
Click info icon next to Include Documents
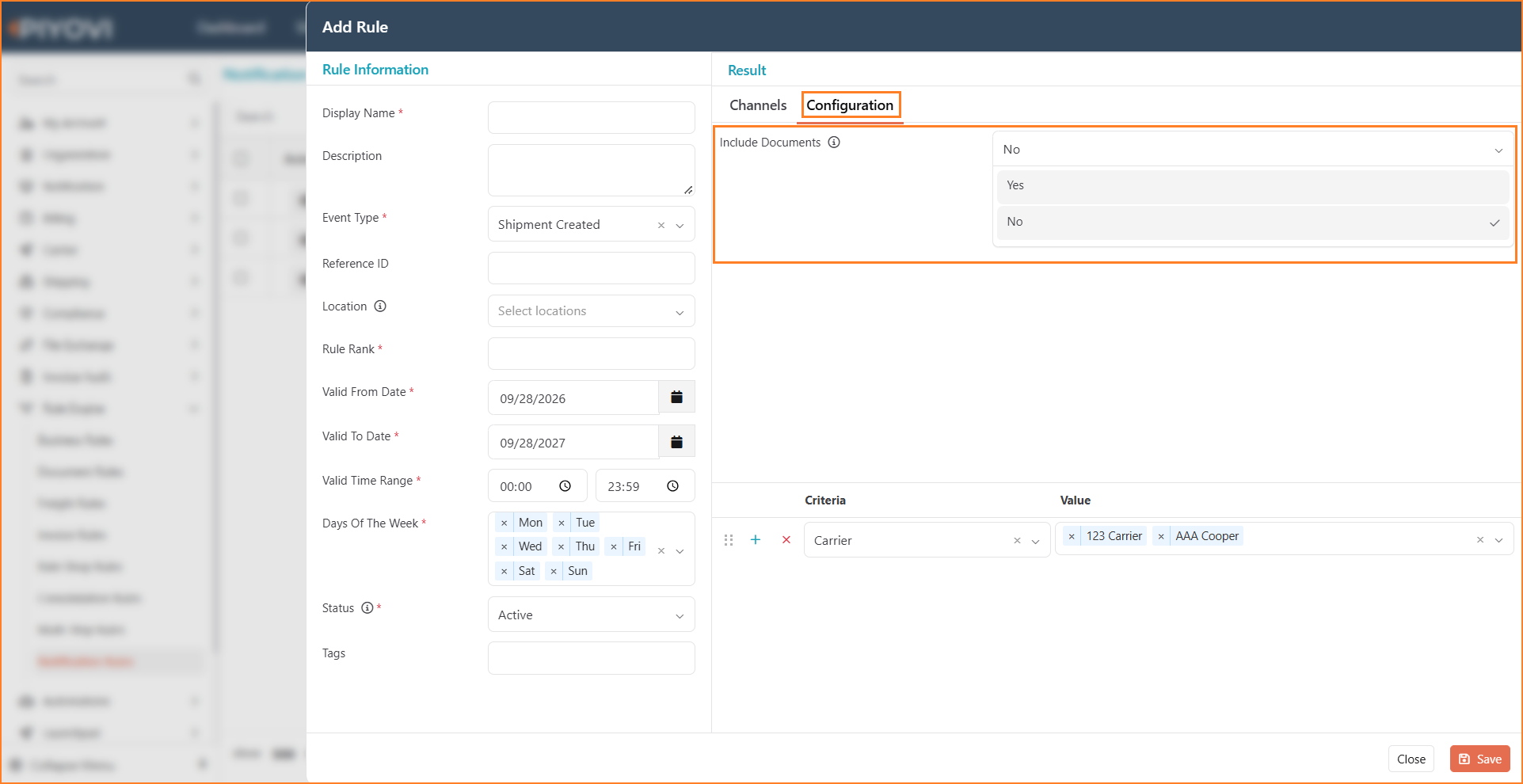coord(834,143)
